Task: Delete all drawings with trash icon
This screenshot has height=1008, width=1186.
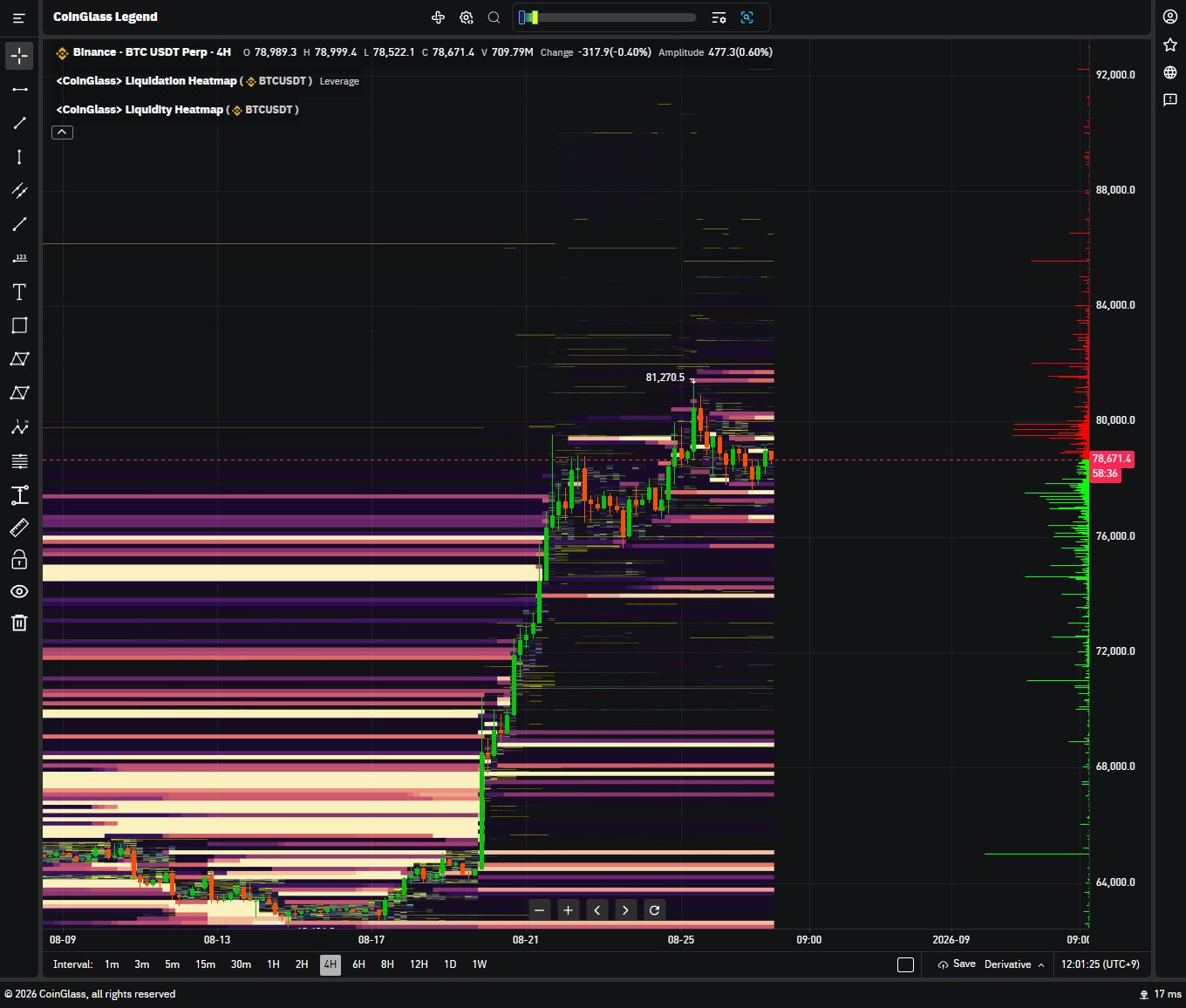Action: 19,623
